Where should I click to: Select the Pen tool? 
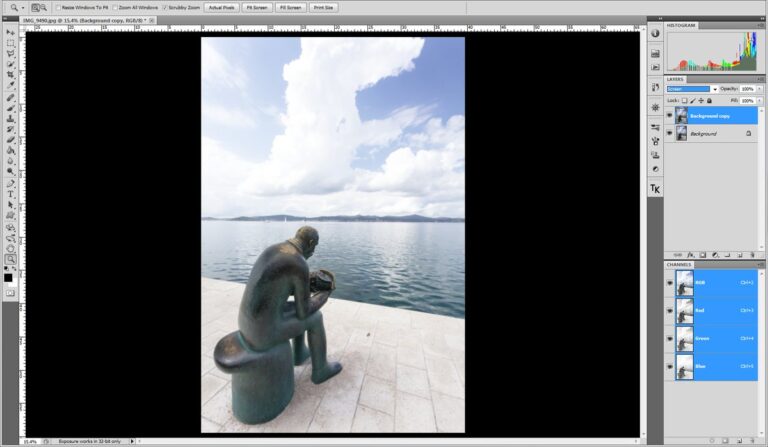point(10,184)
